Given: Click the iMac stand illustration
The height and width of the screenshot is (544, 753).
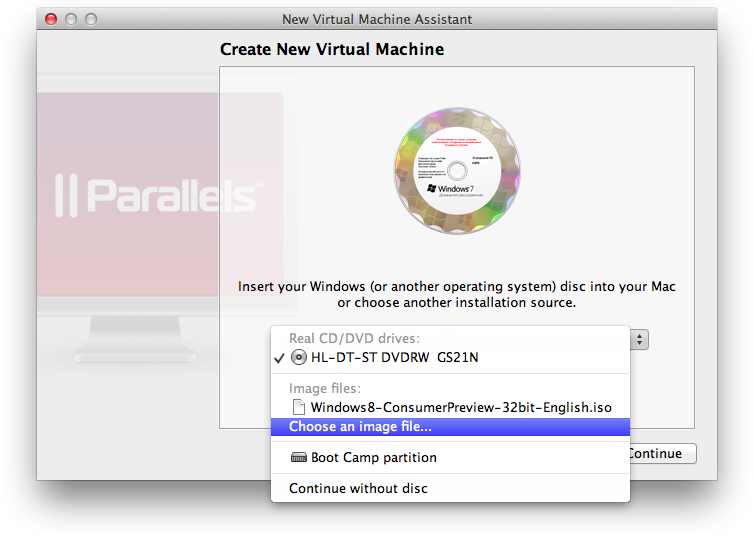Looking at the screenshot, I should 127,340.
